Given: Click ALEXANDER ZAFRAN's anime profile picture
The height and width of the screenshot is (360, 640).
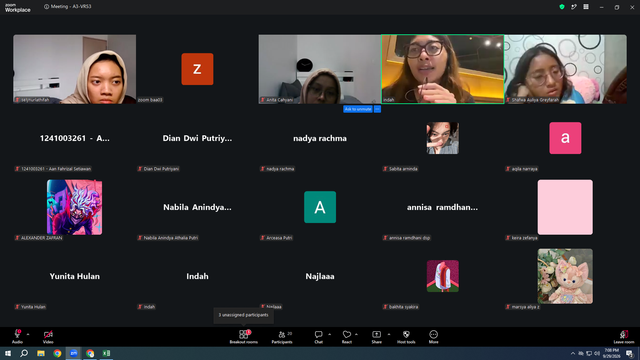Looking at the screenshot, I should [75, 207].
